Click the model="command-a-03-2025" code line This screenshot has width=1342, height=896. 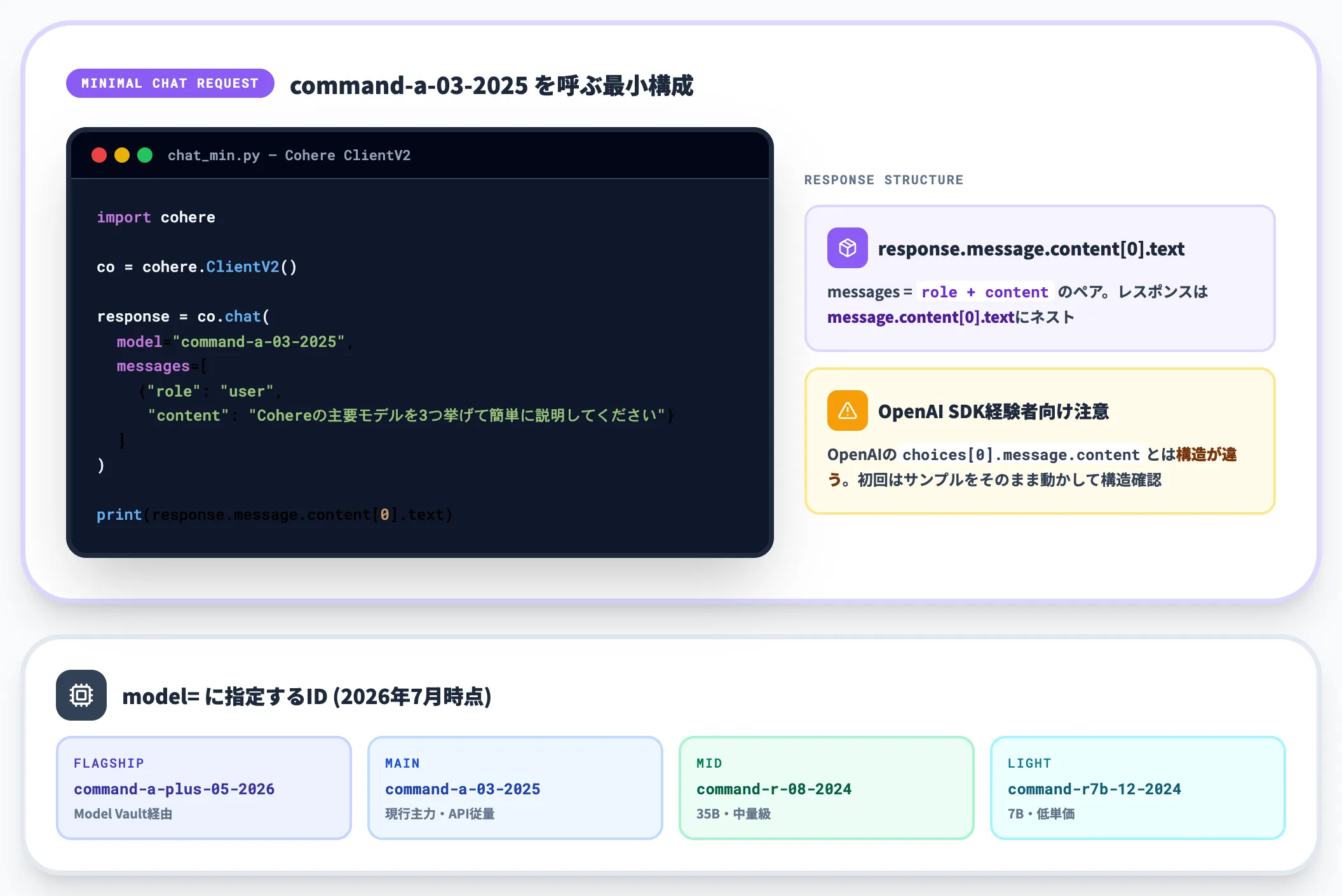point(234,342)
